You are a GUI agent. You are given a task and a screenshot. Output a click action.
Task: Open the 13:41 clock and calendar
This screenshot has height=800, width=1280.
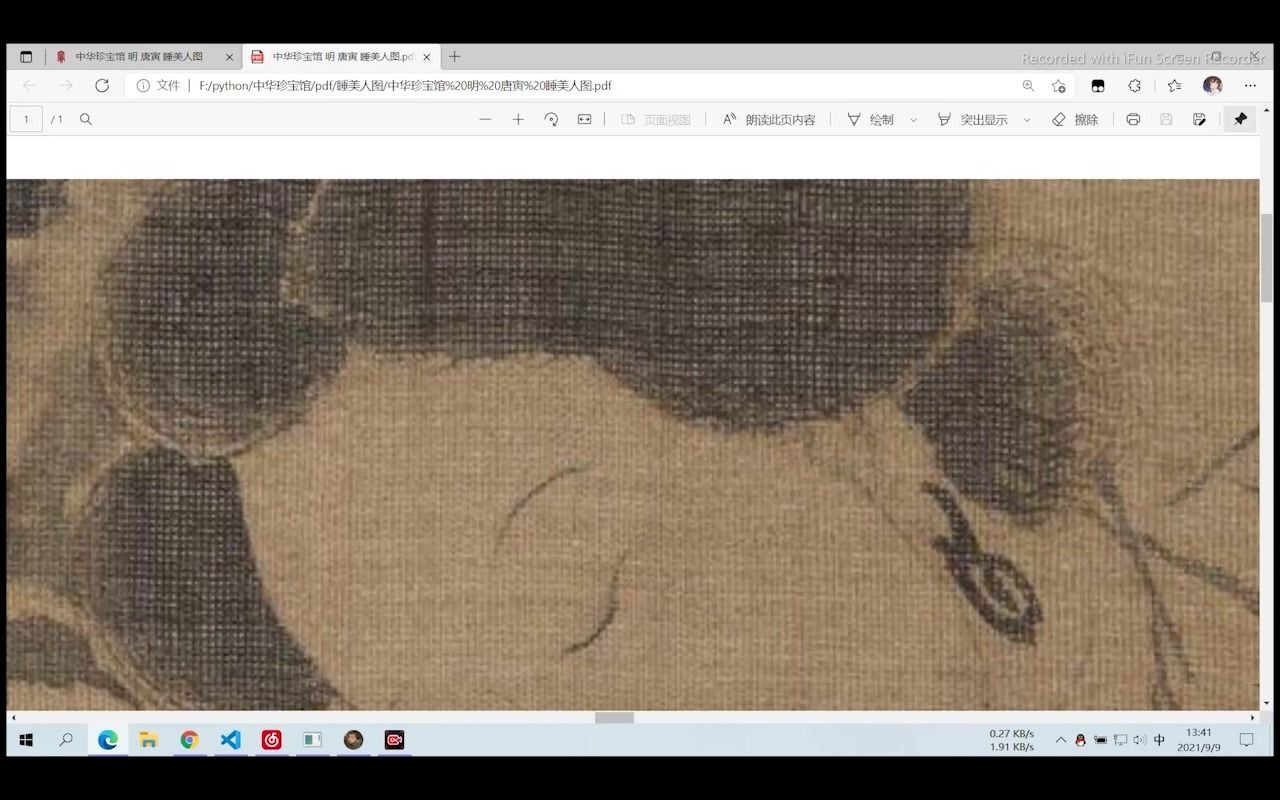click(1199, 740)
